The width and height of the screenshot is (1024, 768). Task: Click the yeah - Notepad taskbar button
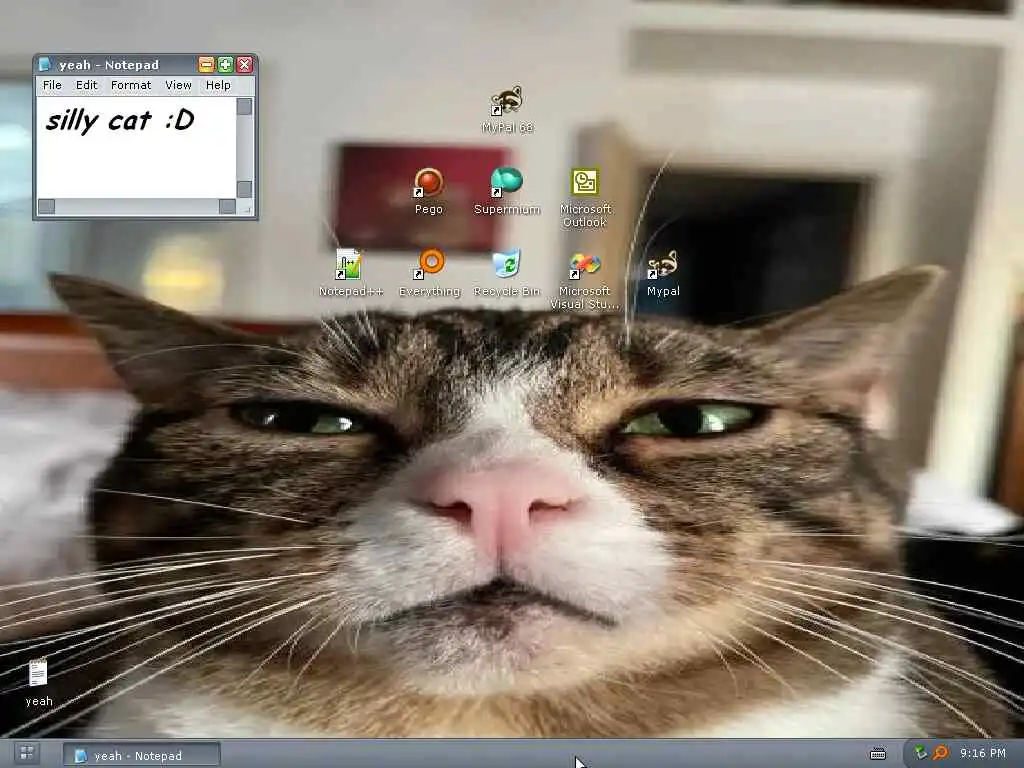click(x=141, y=755)
